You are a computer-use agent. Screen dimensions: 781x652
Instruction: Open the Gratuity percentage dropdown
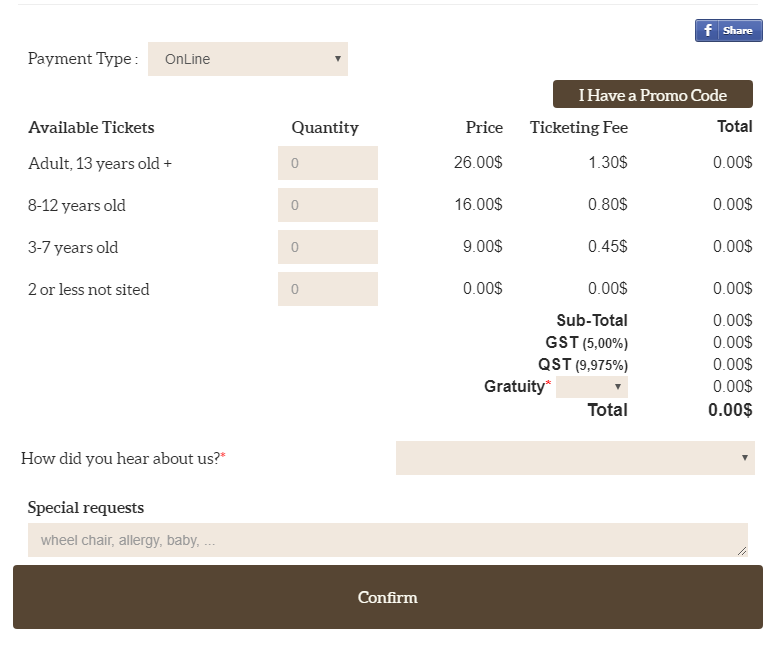tap(592, 387)
